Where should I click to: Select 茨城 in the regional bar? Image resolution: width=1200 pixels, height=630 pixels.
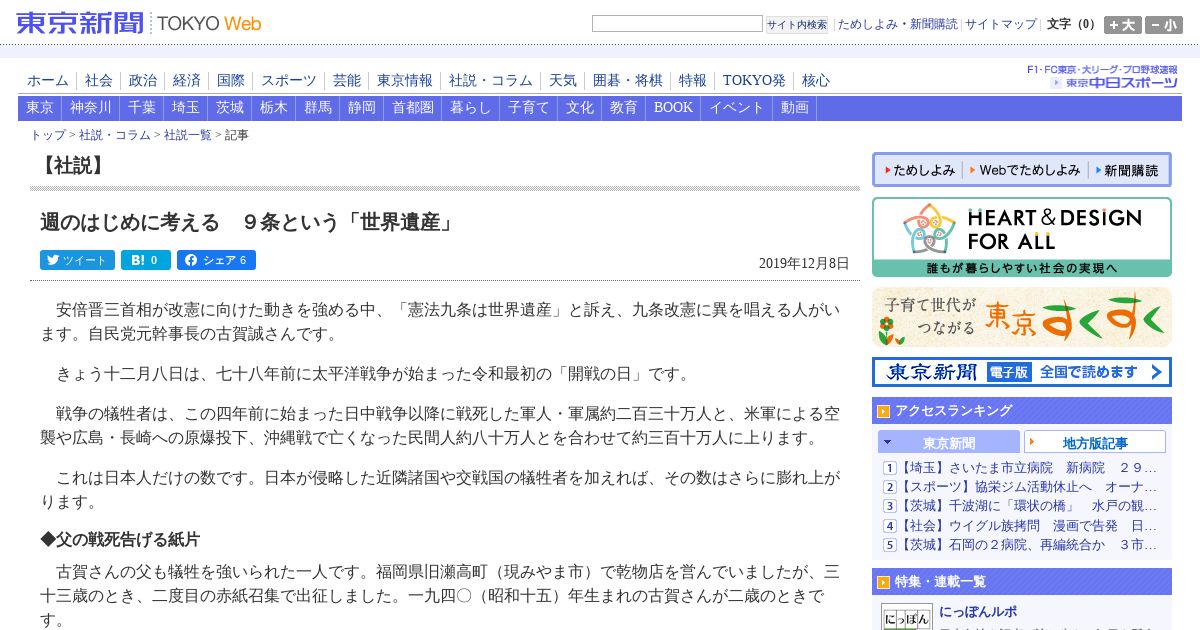(230, 108)
